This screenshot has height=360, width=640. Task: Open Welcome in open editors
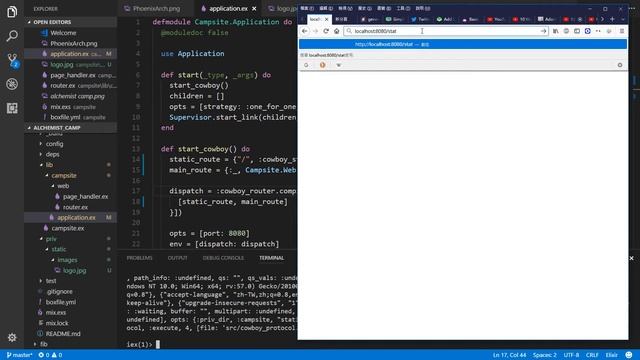click(63, 33)
